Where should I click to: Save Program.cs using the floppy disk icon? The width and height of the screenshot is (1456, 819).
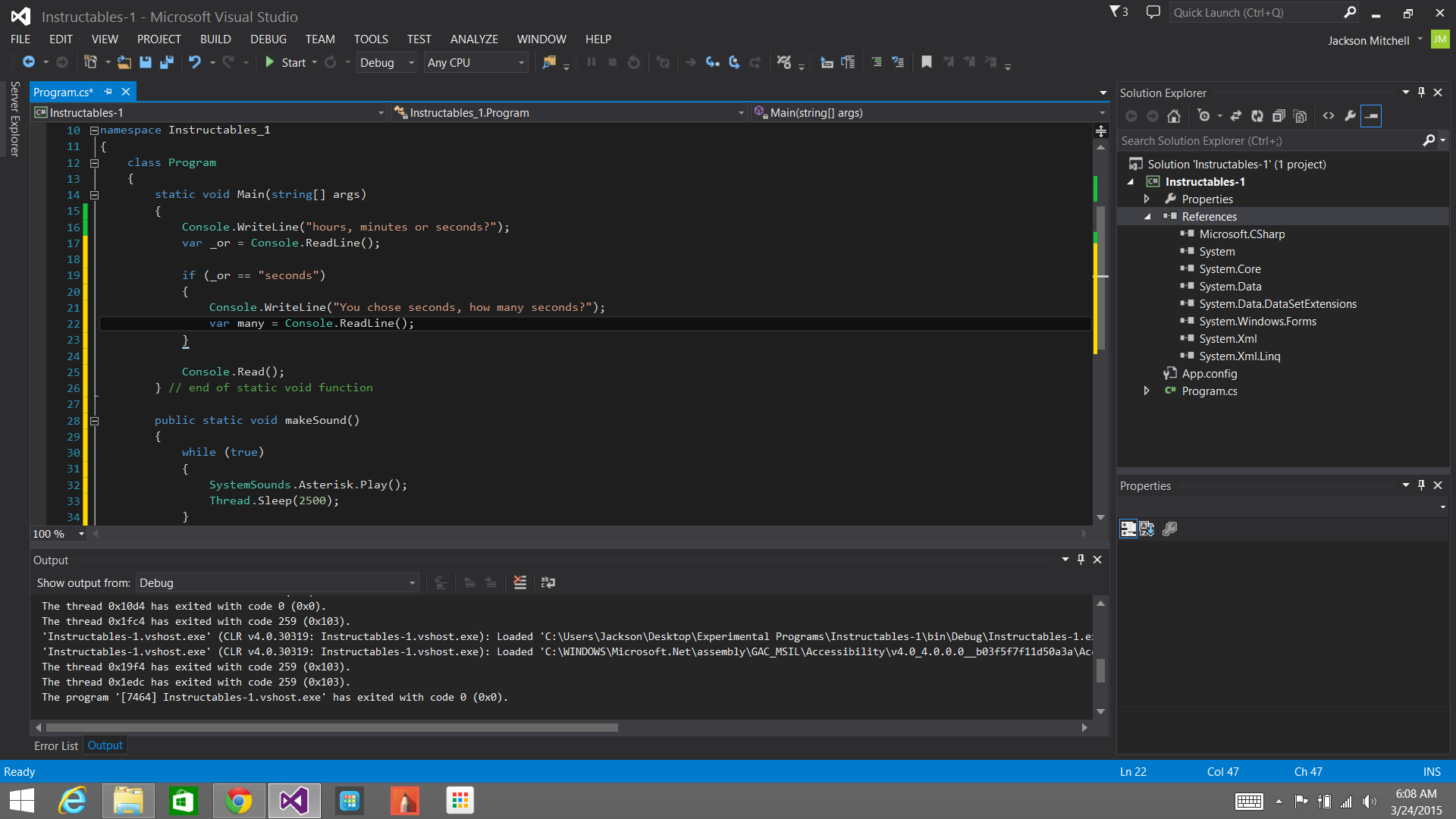pyautogui.click(x=146, y=62)
